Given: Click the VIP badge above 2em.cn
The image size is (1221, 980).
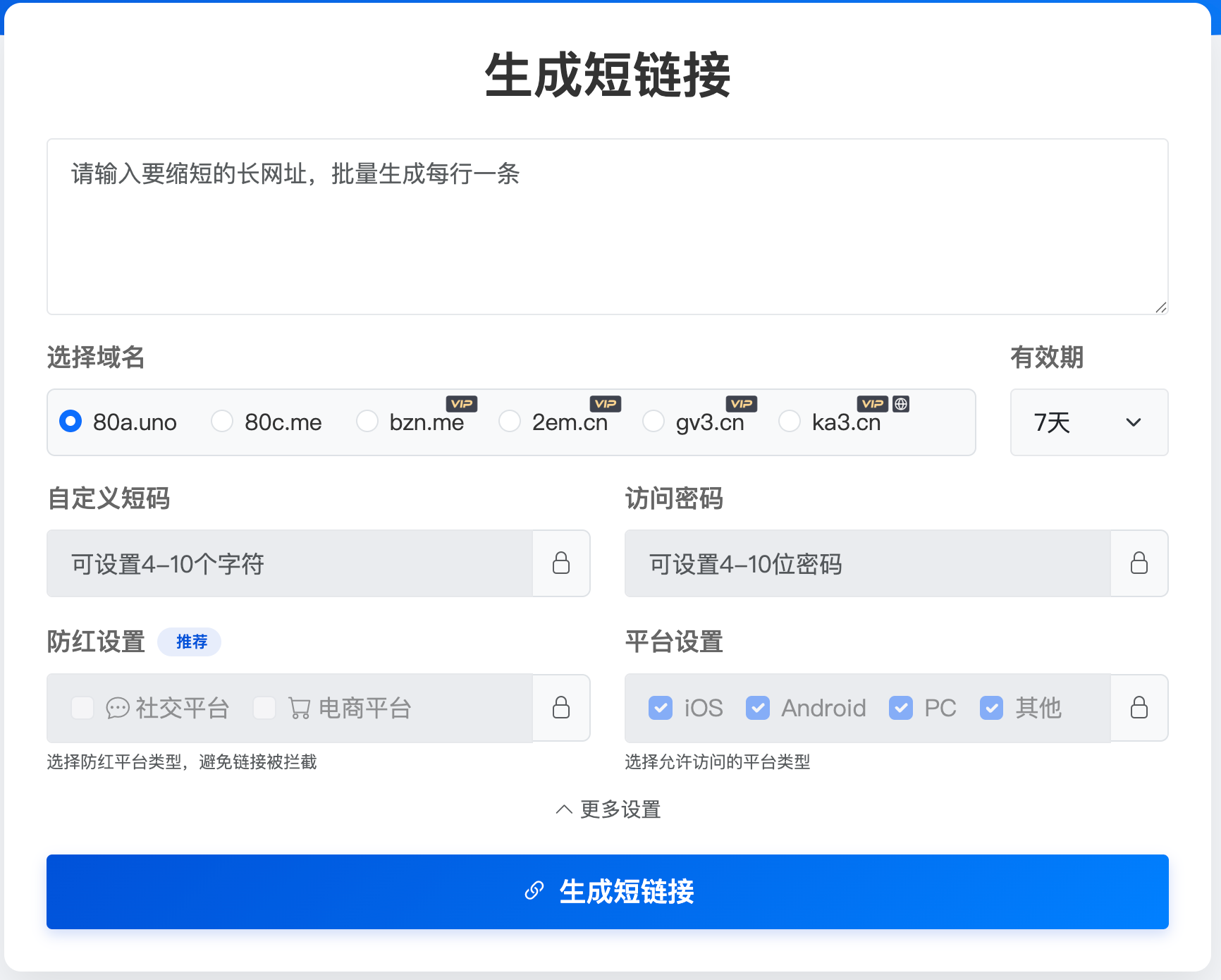Looking at the screenshot, I should pos(606,404).
